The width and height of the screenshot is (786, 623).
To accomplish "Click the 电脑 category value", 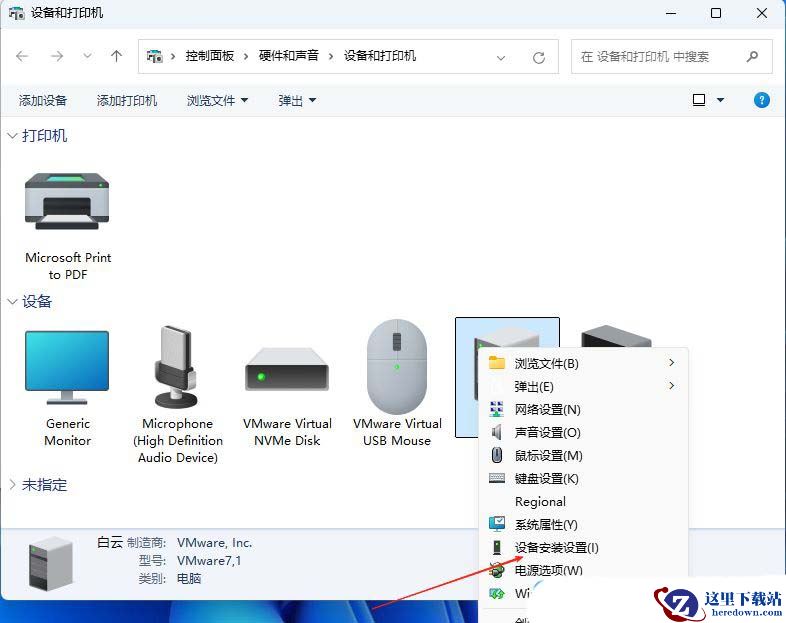I will pyautogui.click(x=189, y=578).
